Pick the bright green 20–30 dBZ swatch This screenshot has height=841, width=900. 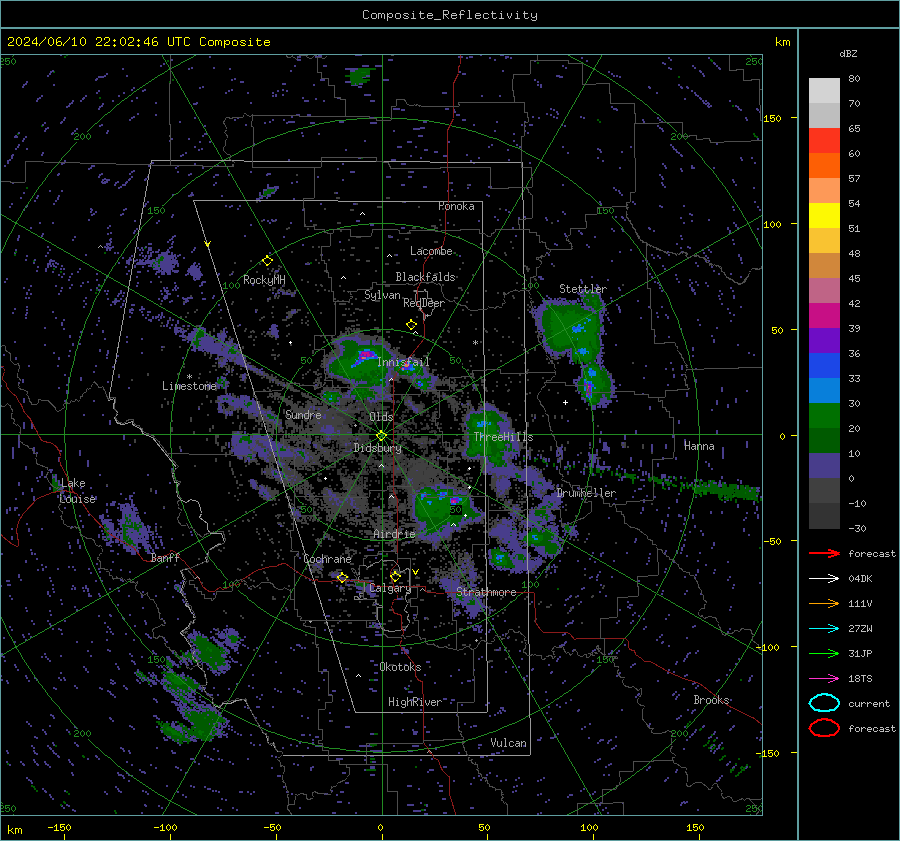coord(824,416)
